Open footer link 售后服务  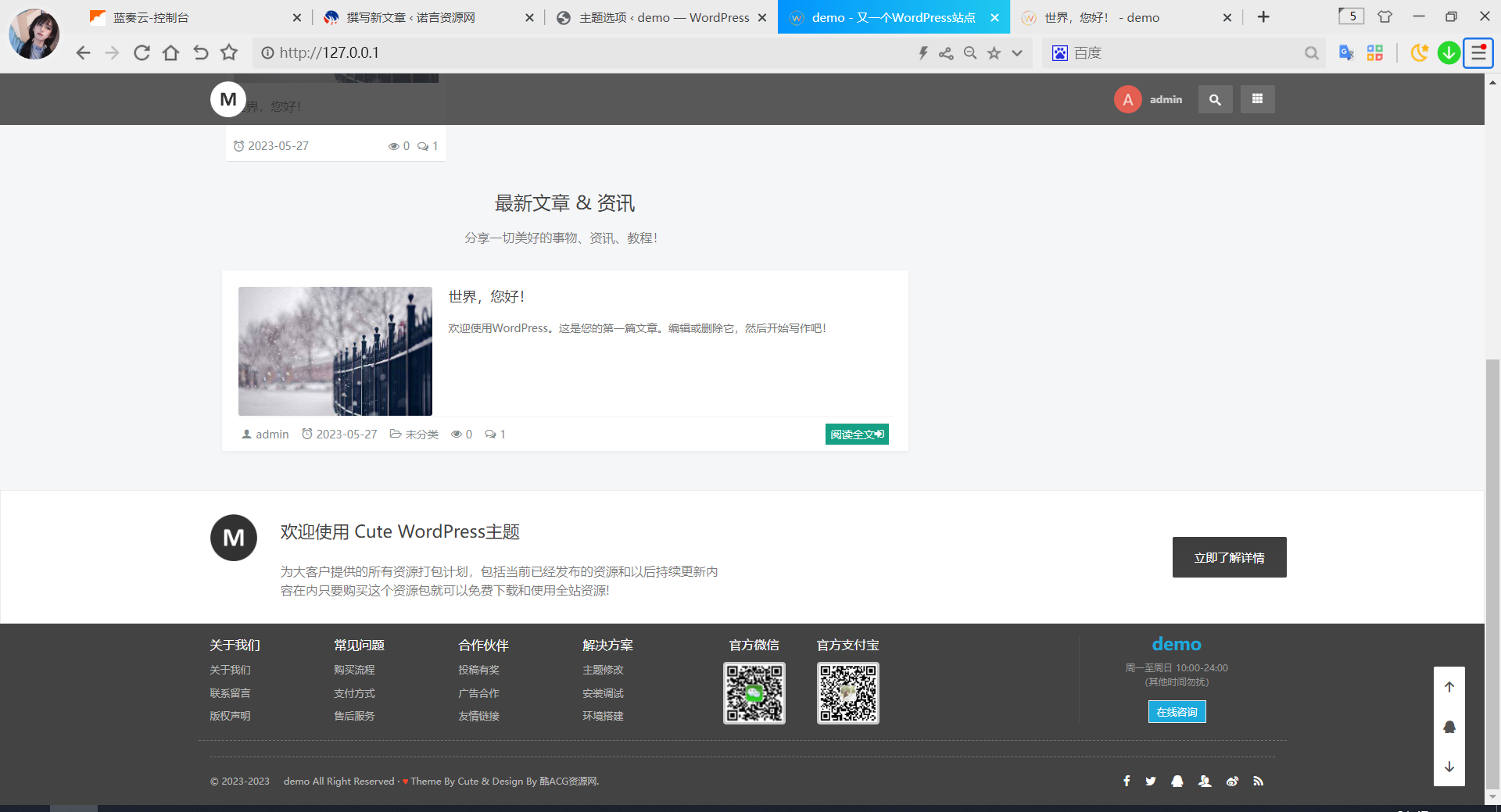click(x=354, y=716)
